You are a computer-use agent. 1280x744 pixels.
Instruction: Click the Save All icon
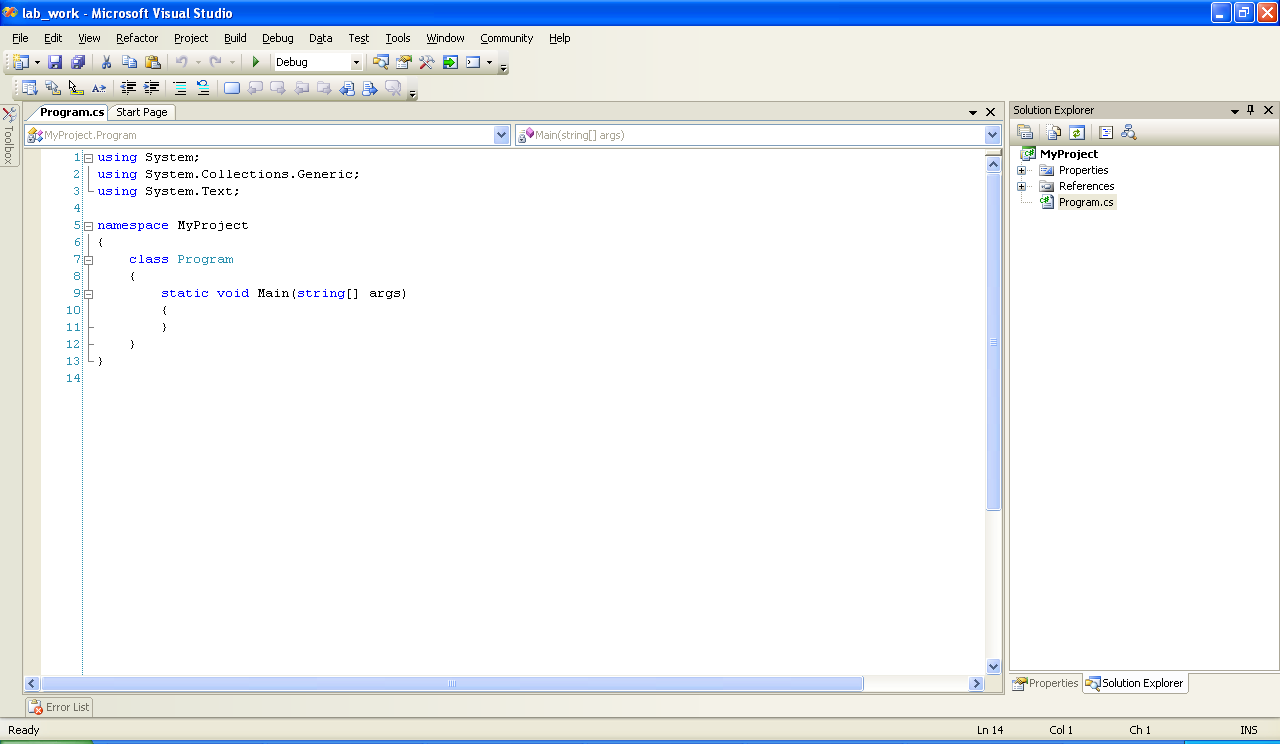tap(78, 62)
